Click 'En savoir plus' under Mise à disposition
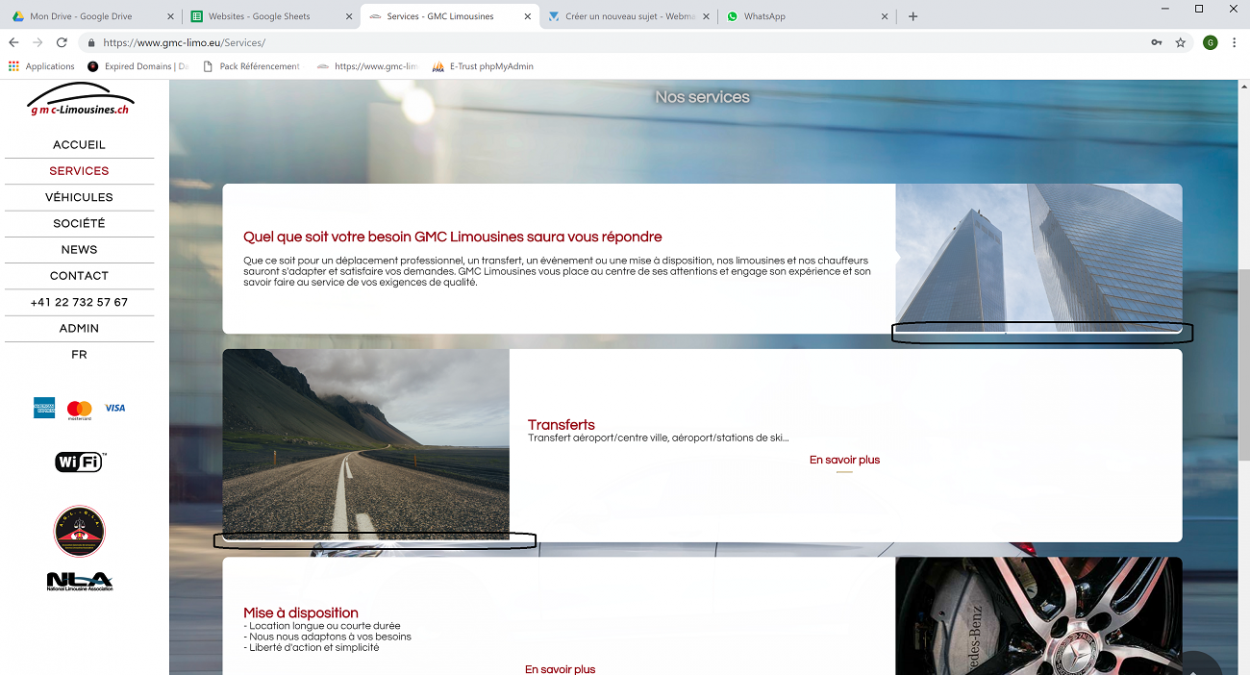Screen dimensions: 1250x675 point(560,669)
